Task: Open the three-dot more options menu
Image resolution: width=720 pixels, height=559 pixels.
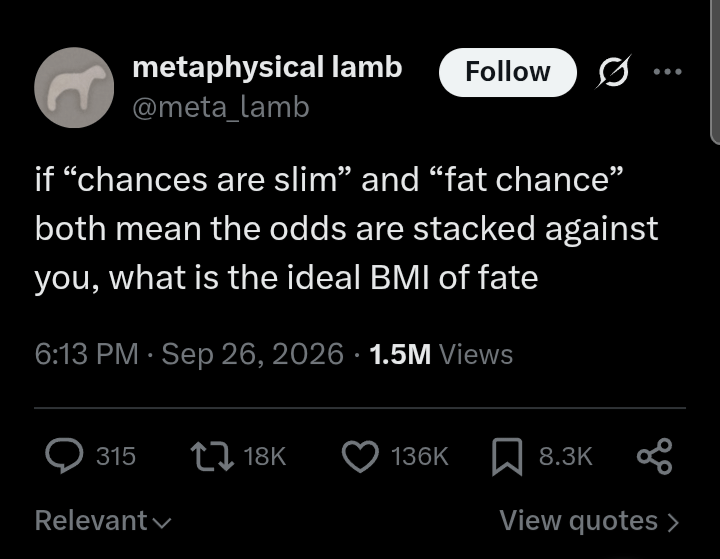Action: pyautogui.click(x=668, y=72)
